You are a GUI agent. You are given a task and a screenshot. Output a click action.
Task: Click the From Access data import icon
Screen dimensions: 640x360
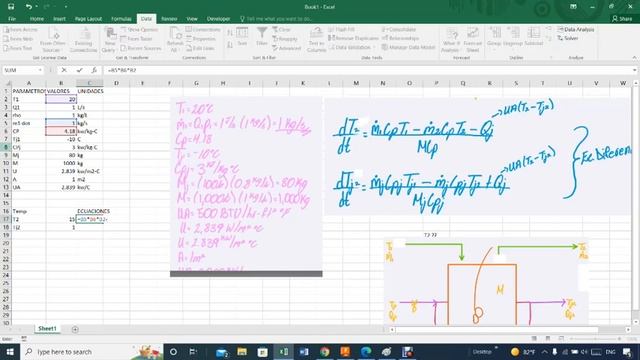coord(20,30)
